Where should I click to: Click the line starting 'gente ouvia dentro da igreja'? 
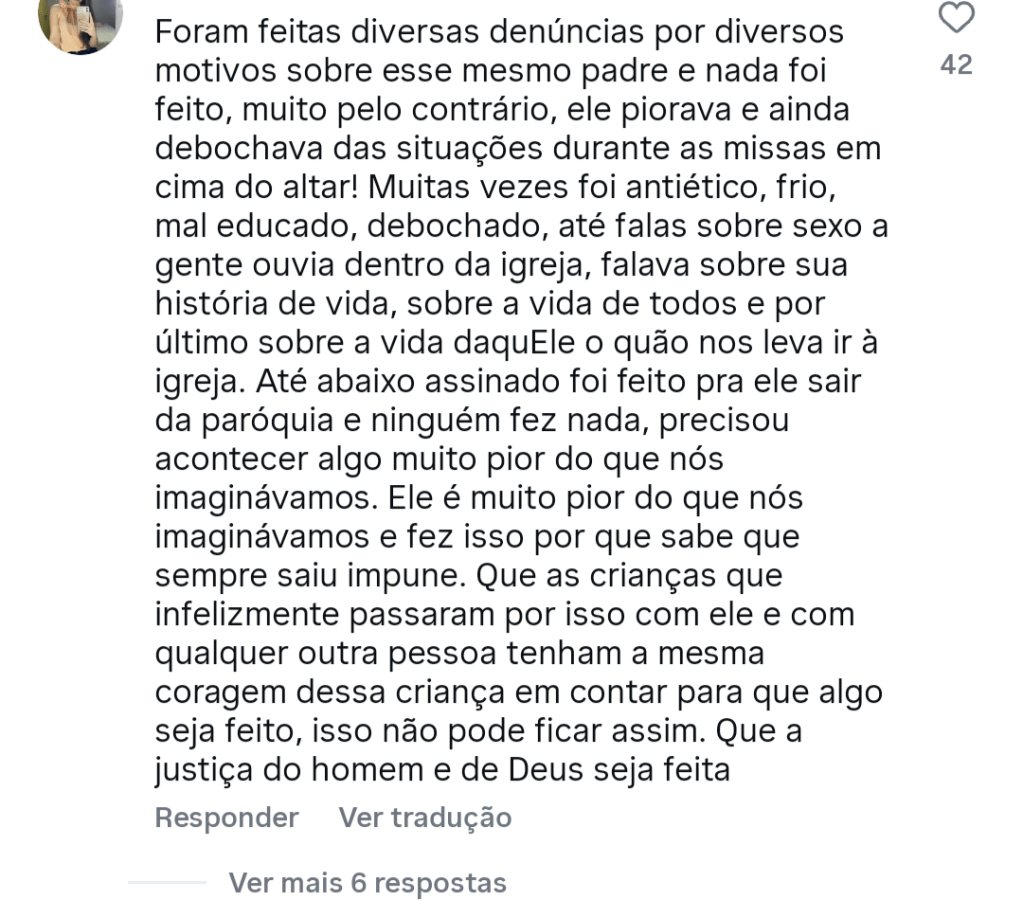pos(501,265)
